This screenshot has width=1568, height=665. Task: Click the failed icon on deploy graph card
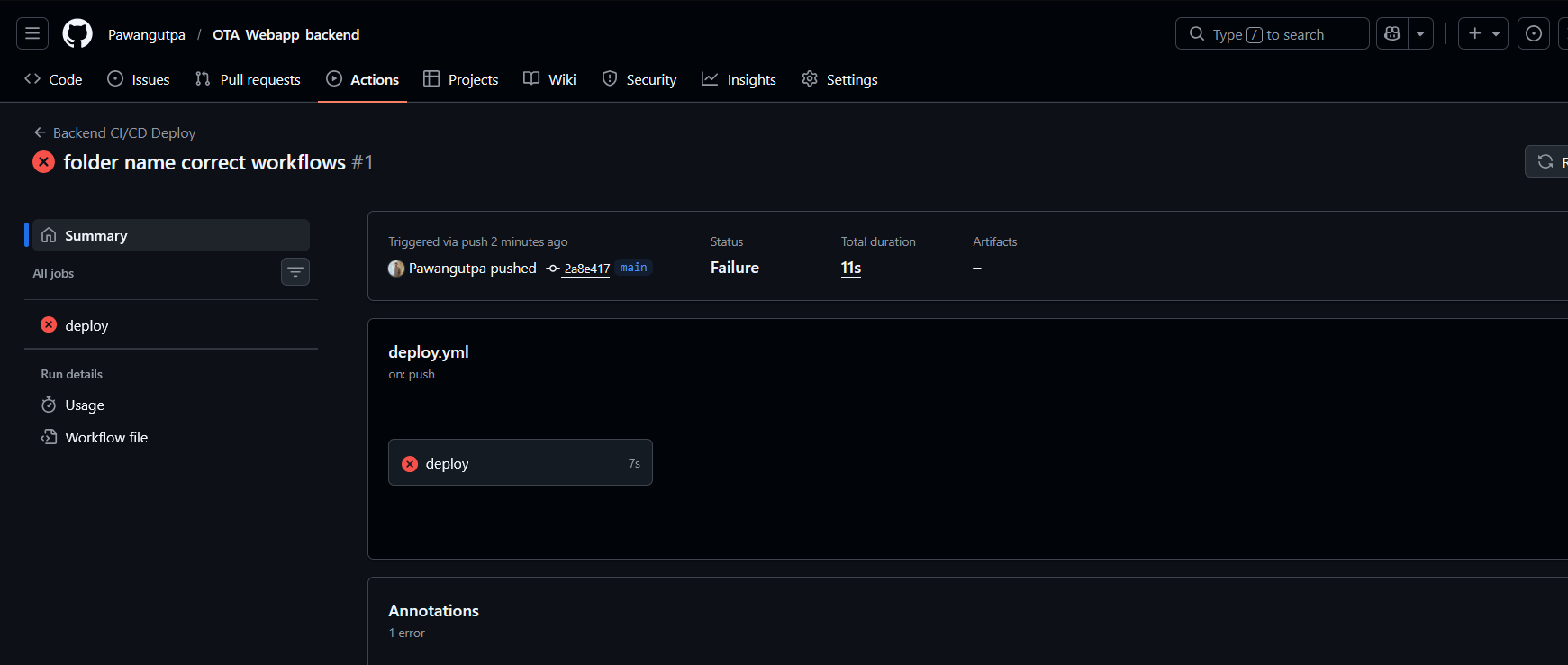[410, 464]
